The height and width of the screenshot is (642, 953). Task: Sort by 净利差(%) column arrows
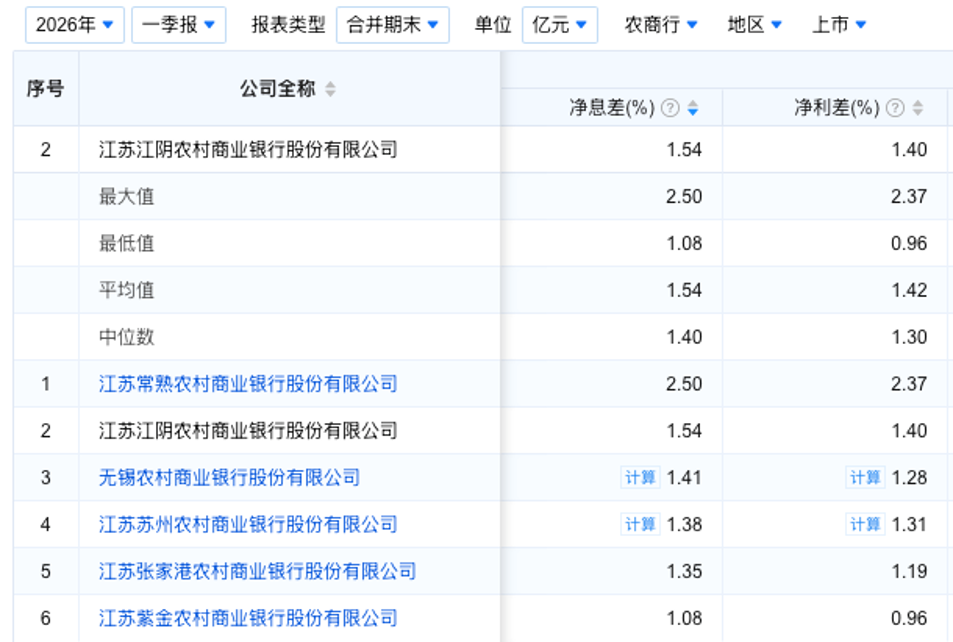click(918, 108)
